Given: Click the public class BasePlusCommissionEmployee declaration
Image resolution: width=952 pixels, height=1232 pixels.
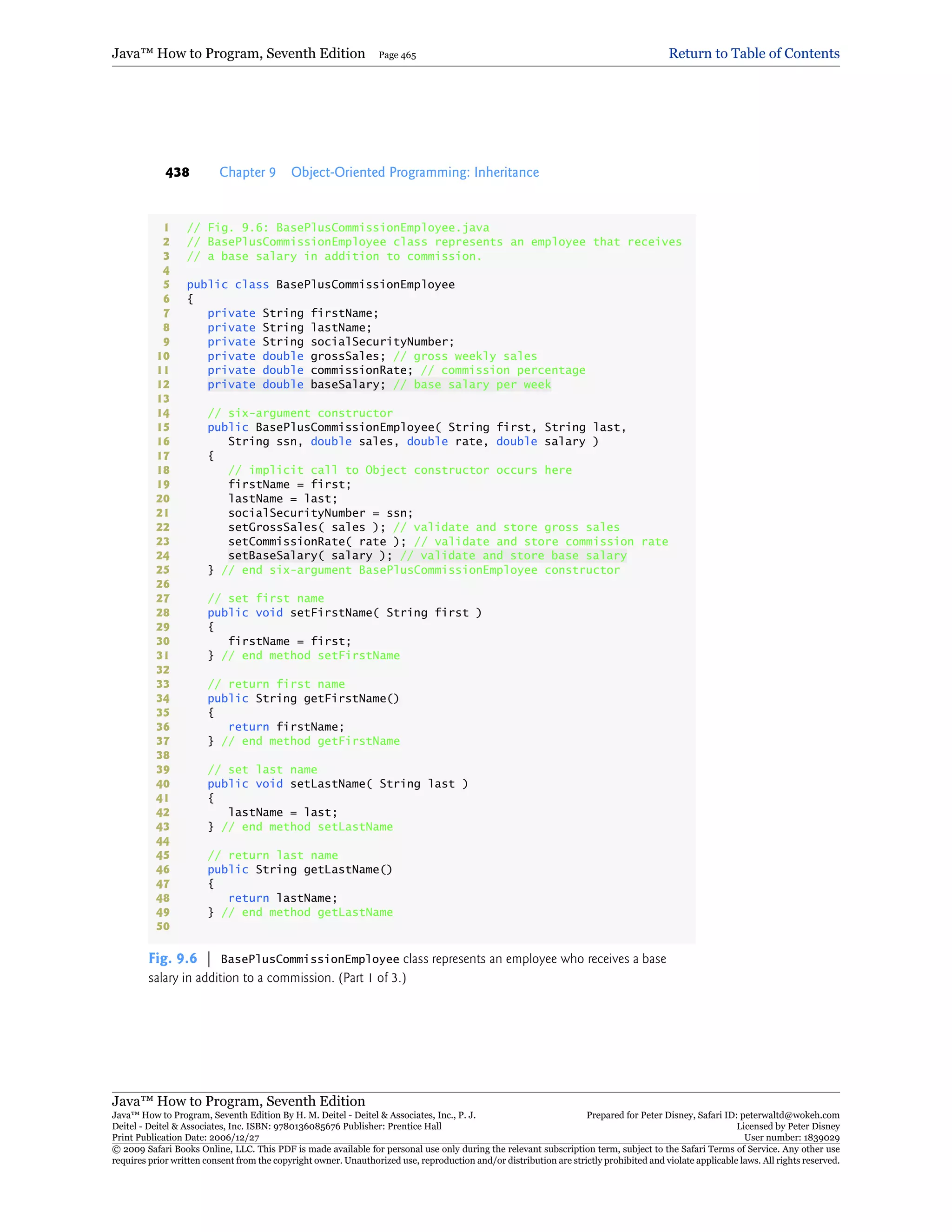Looking at the screenshot, I should 320,285.
